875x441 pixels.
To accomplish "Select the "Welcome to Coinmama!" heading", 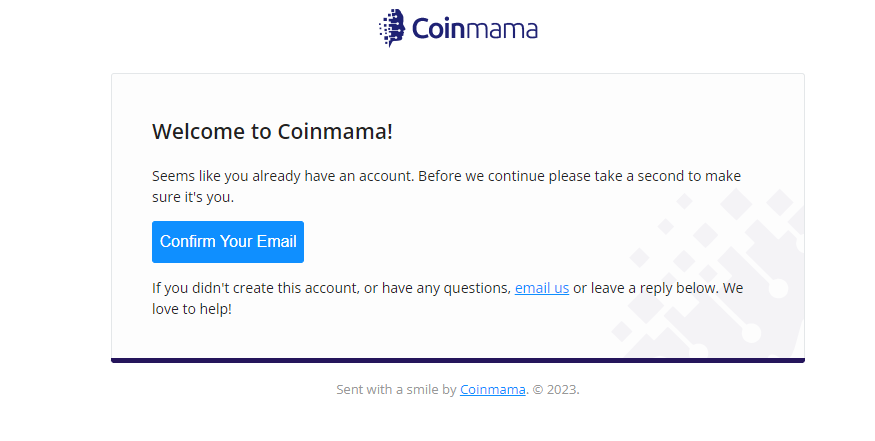I will tap(272, 132).
